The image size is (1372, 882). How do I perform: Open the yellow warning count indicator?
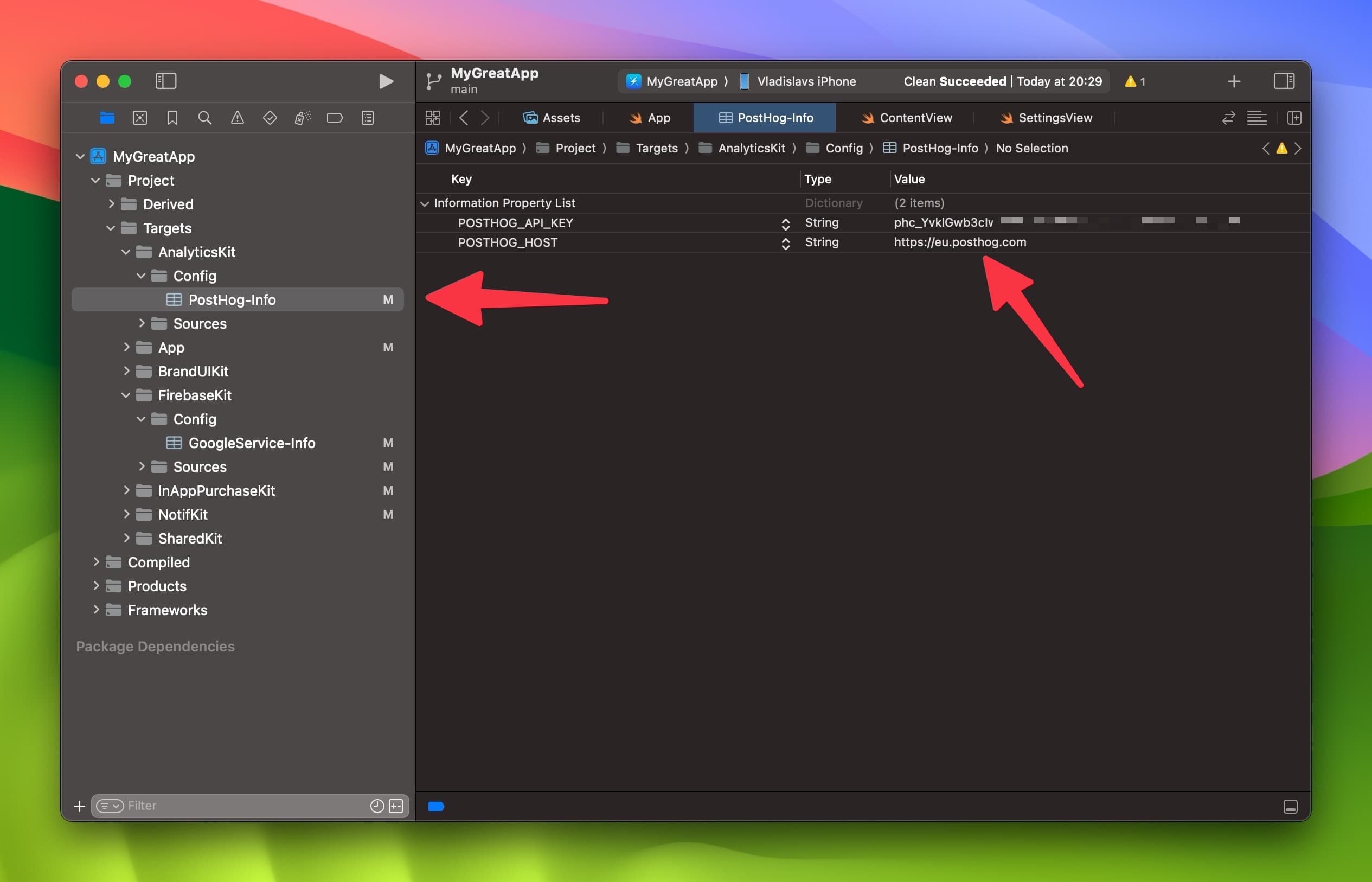[x=1134, y=81]
